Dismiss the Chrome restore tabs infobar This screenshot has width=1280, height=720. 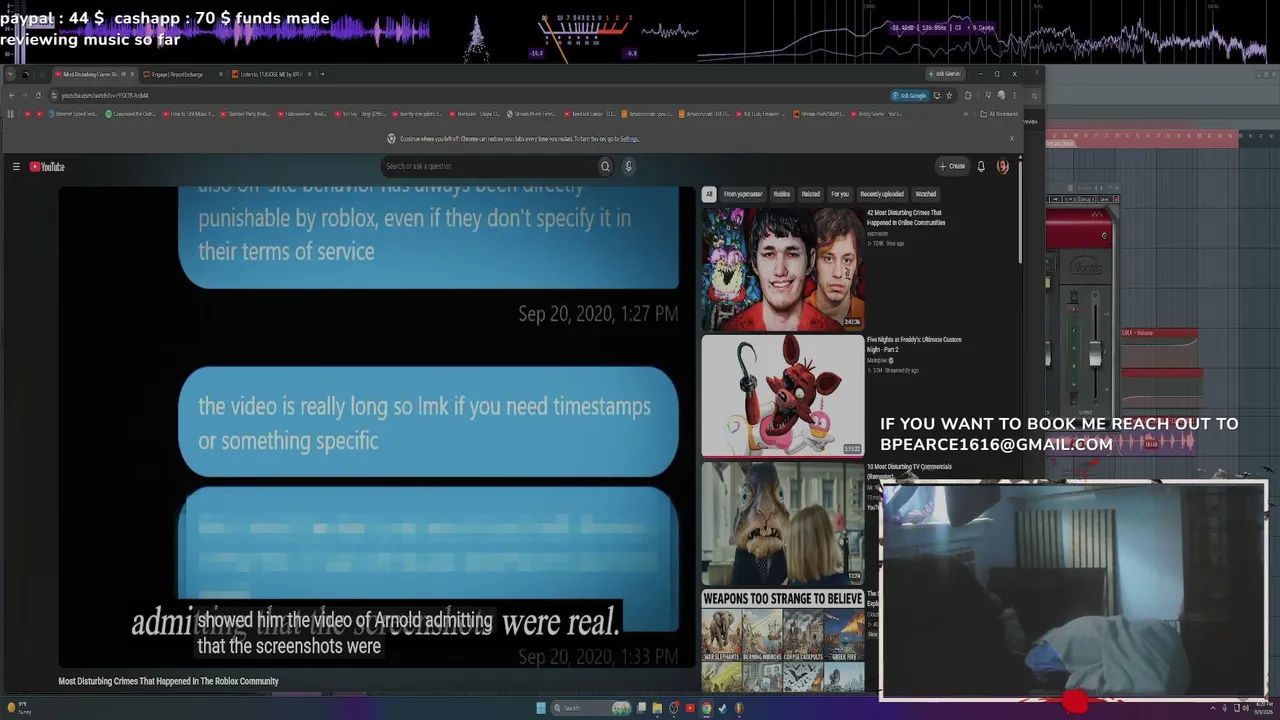pos(1011,138)
